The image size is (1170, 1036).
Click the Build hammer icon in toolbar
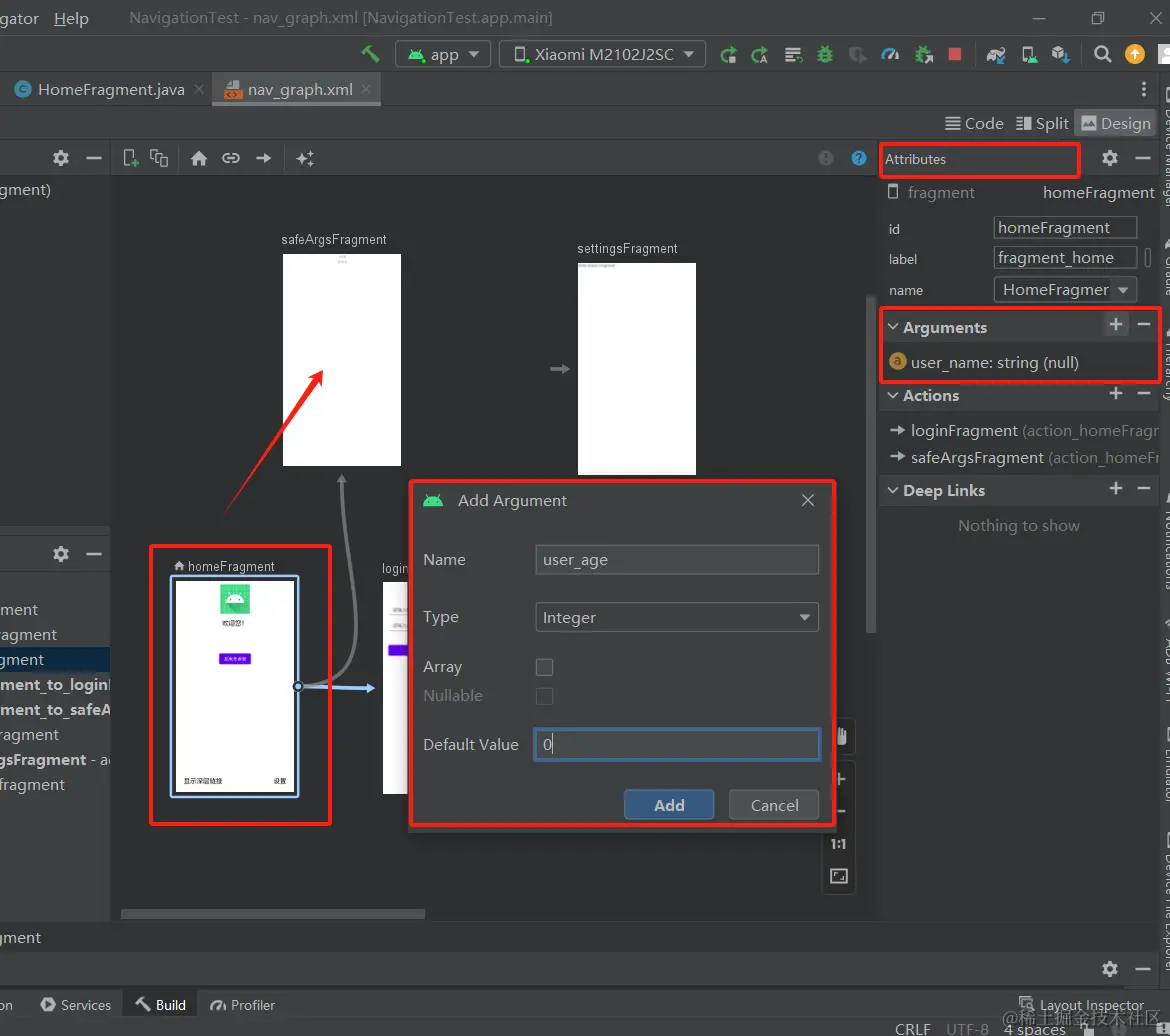tap(370, 54)
